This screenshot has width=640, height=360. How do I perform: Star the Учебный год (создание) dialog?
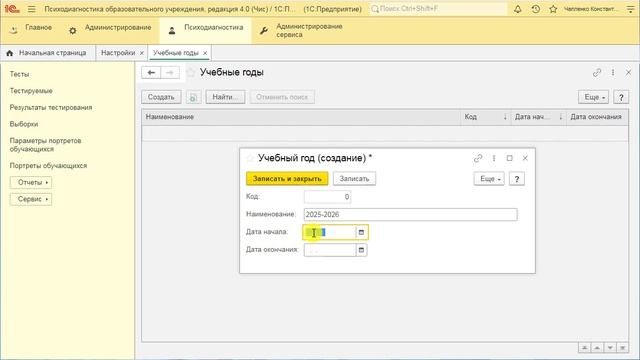click(x=250, y=158)
